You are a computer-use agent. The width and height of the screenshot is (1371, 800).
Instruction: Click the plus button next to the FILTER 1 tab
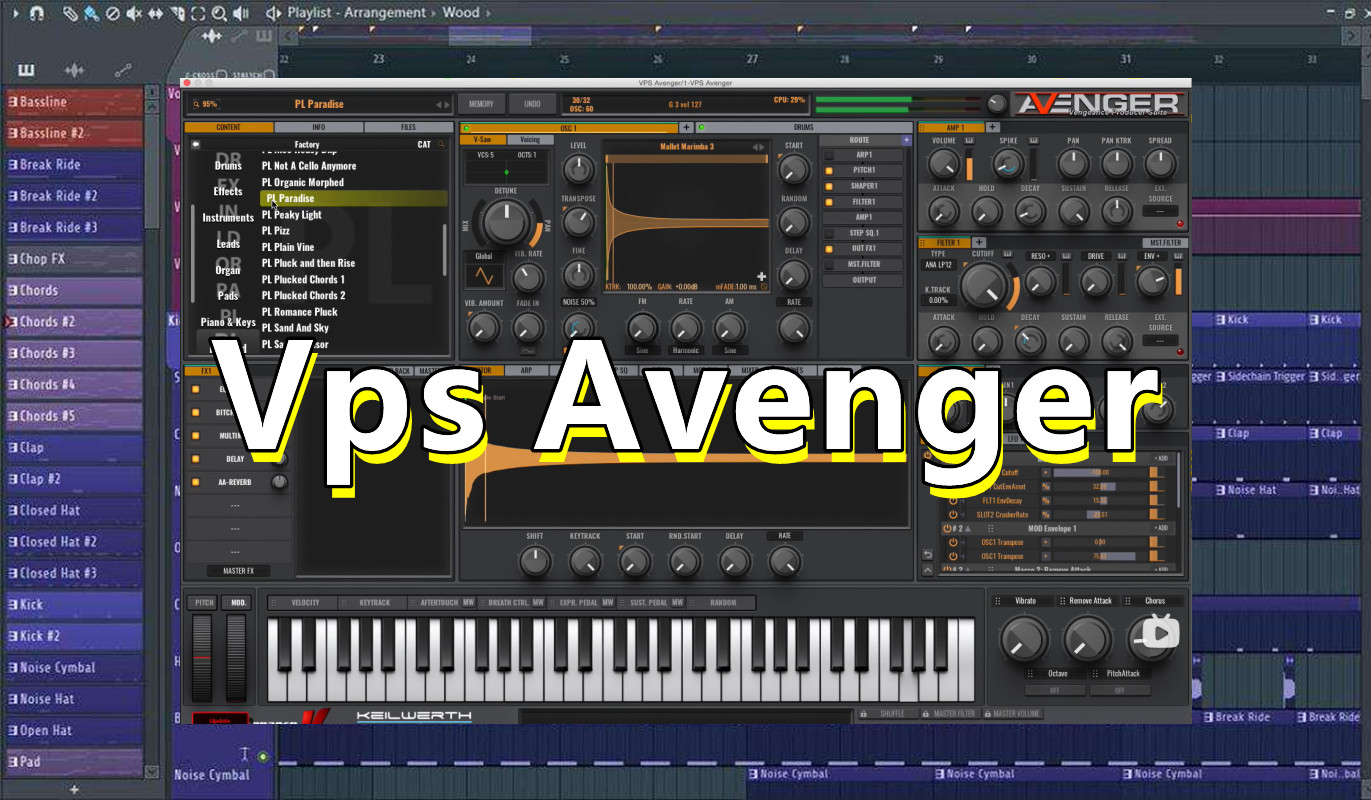point(979,242)
